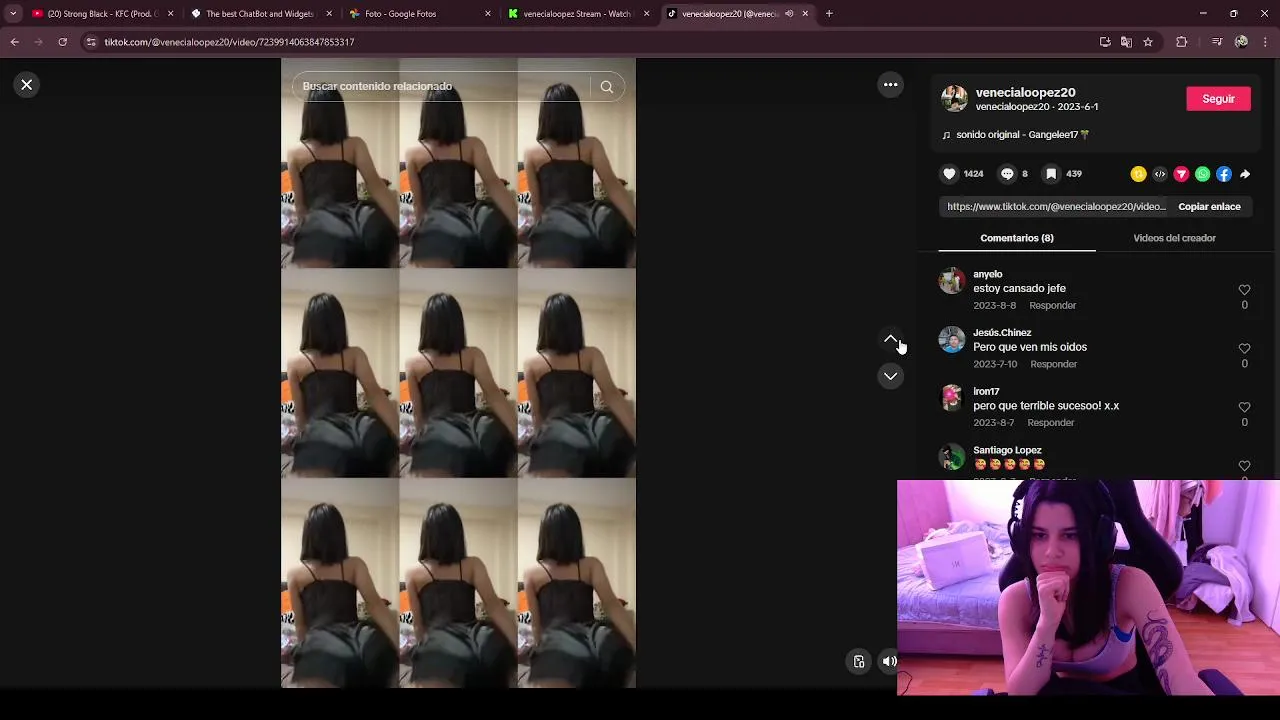This screenshot has height=720, width=1280.
Task: Share the video on WhatsApp
Action: (1202, 174)
